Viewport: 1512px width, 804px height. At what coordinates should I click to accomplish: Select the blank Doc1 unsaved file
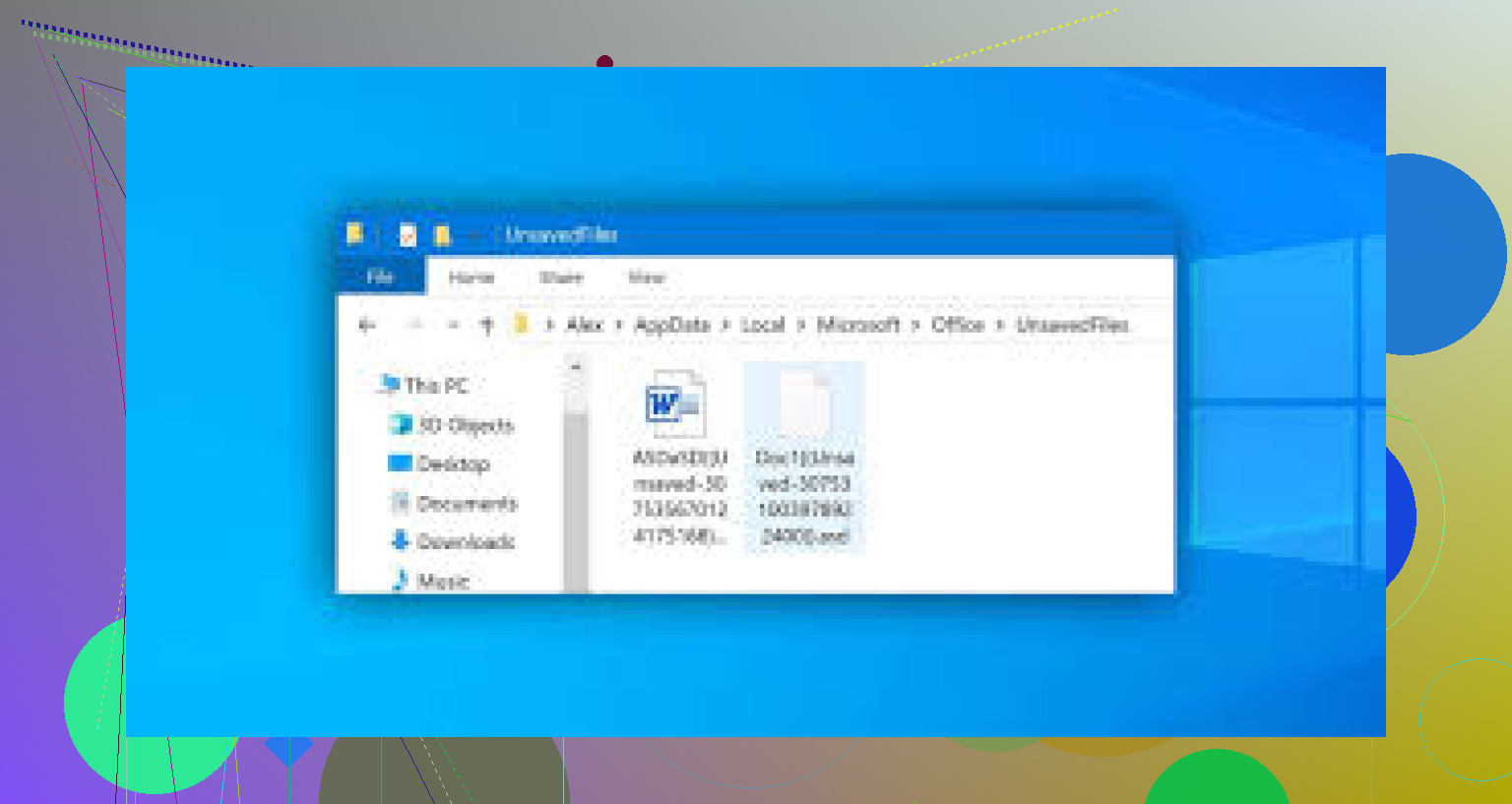point(804,403)
